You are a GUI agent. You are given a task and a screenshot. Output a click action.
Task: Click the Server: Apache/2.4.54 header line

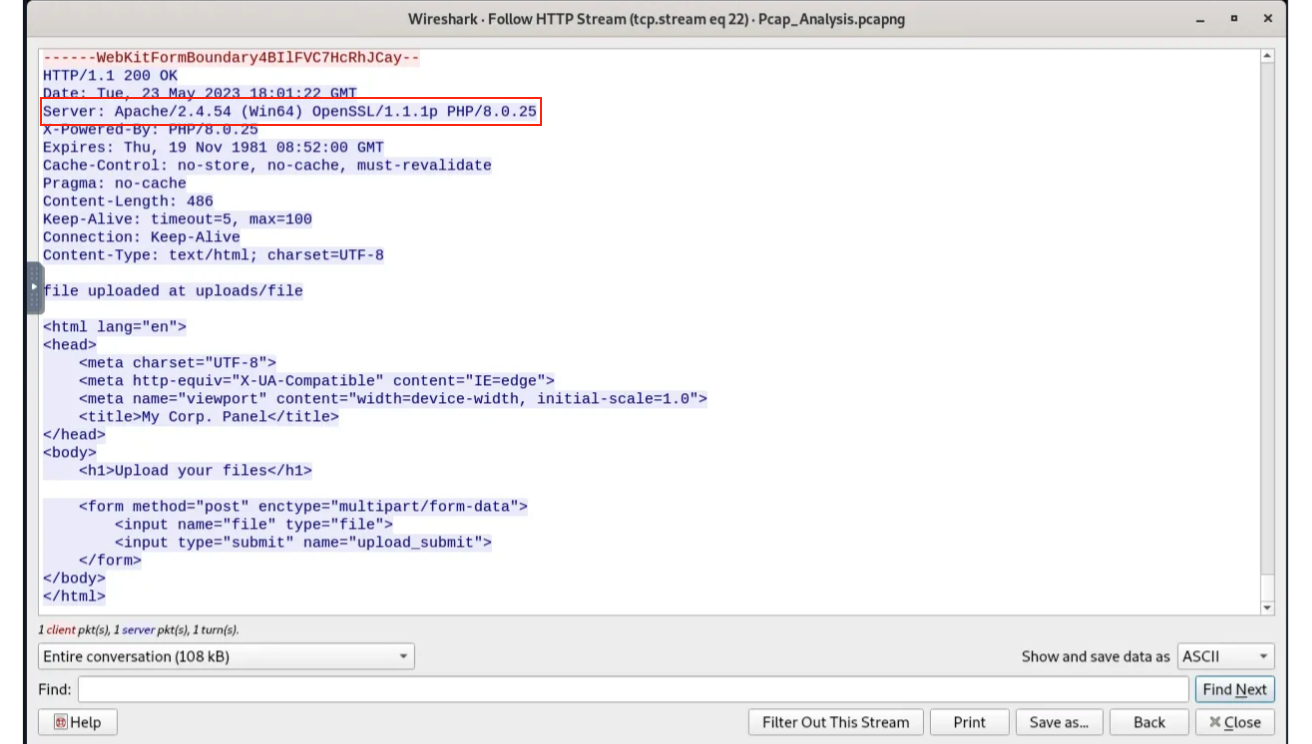[x=290, y=111]
